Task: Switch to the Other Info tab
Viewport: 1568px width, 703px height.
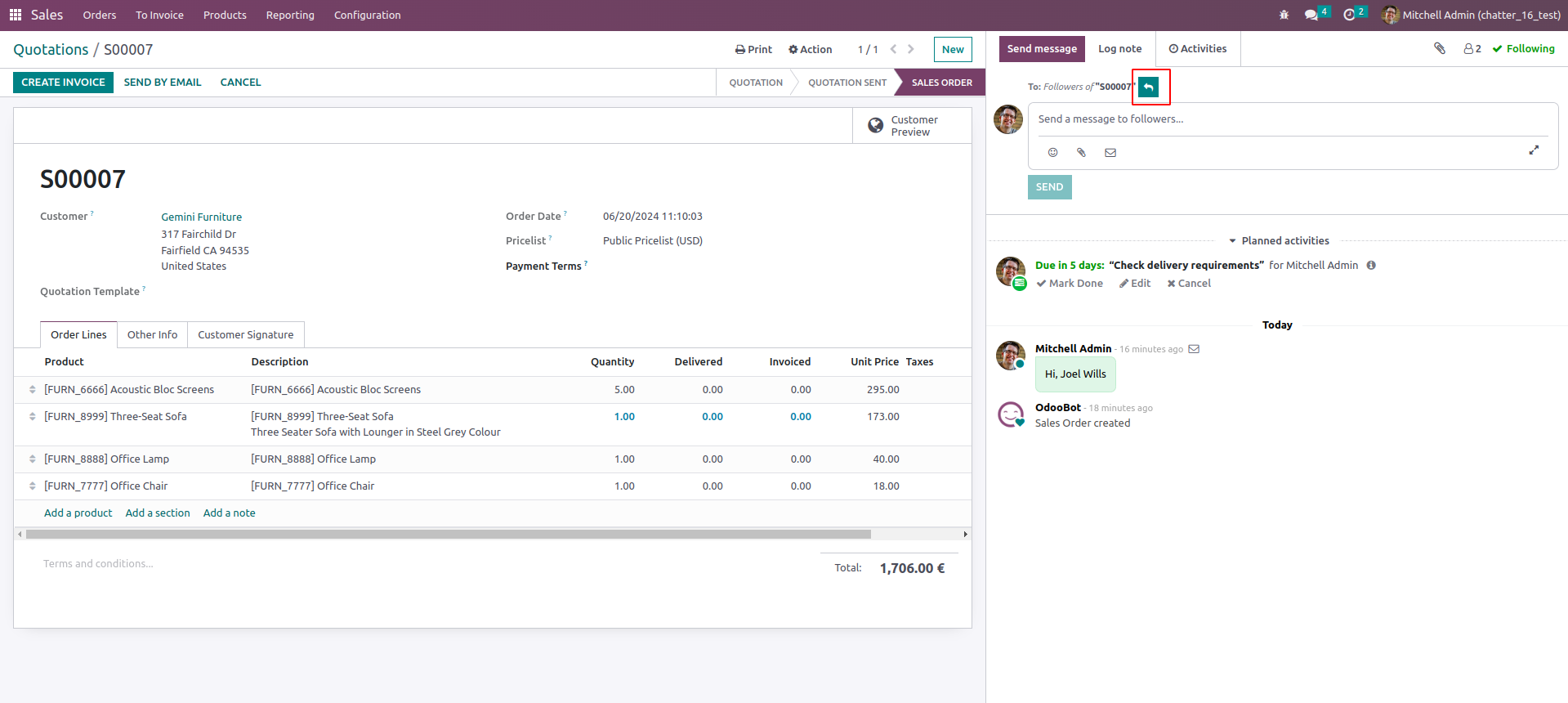Action: click(x=152, y=335)
